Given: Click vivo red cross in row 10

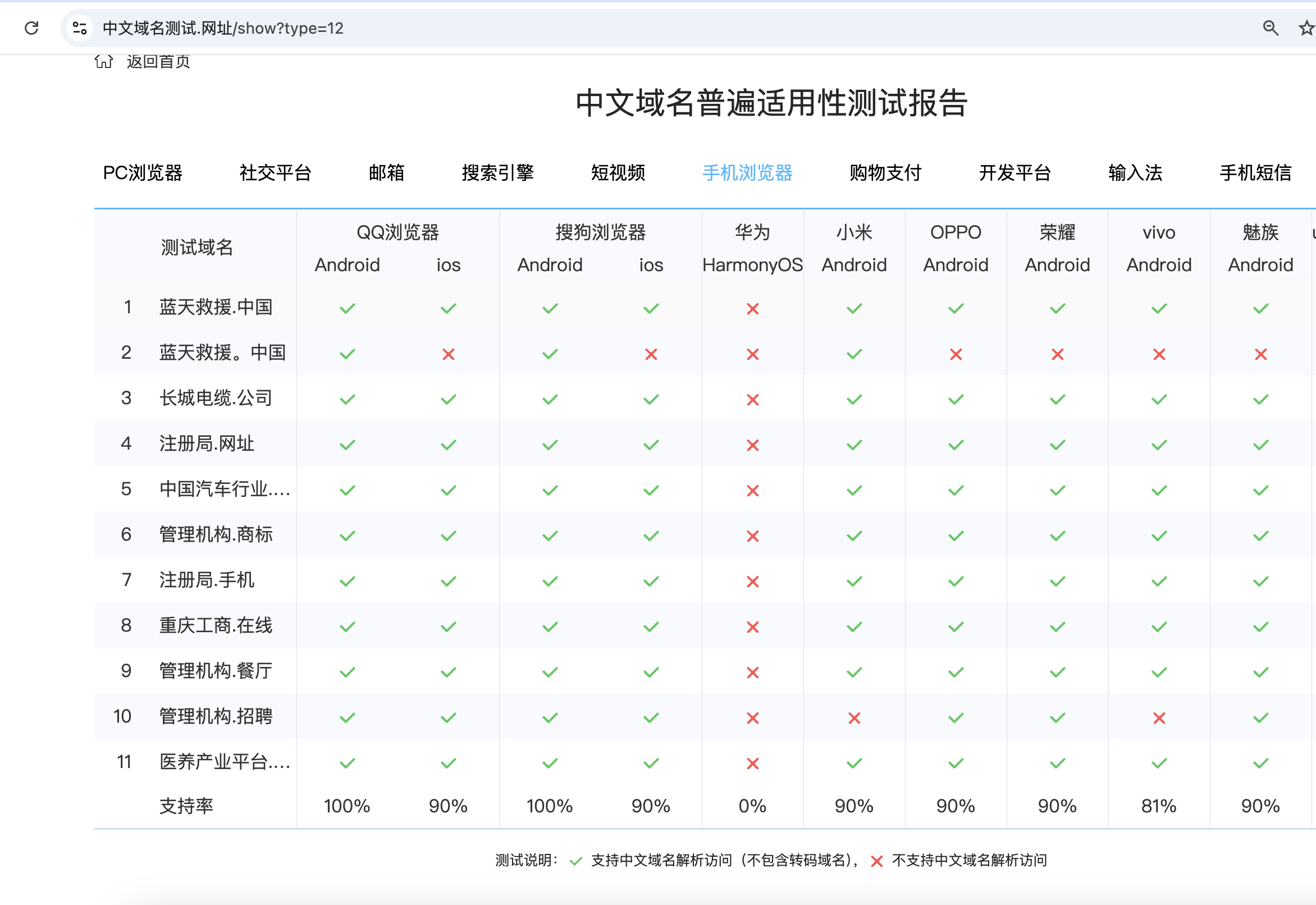Looking at the screenshot, I should point(1158,718).
